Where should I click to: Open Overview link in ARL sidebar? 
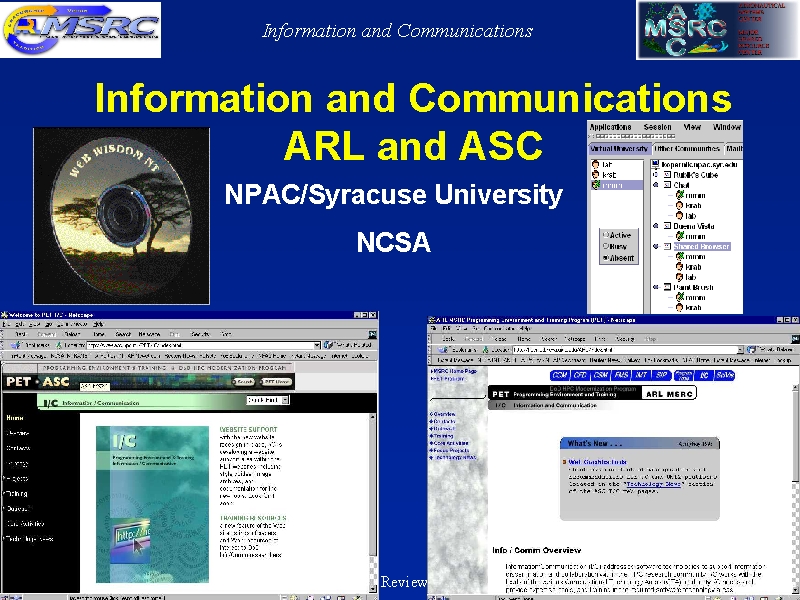(x=443, y=414)
